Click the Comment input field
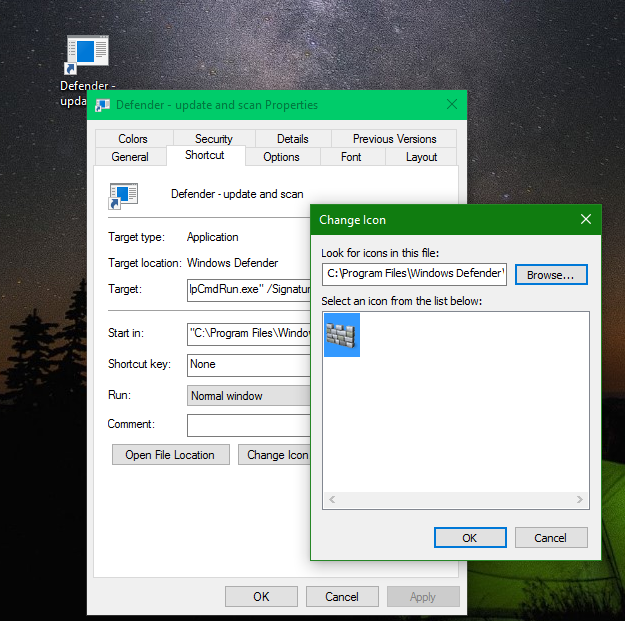625x621 pixels. click(249, 425)
